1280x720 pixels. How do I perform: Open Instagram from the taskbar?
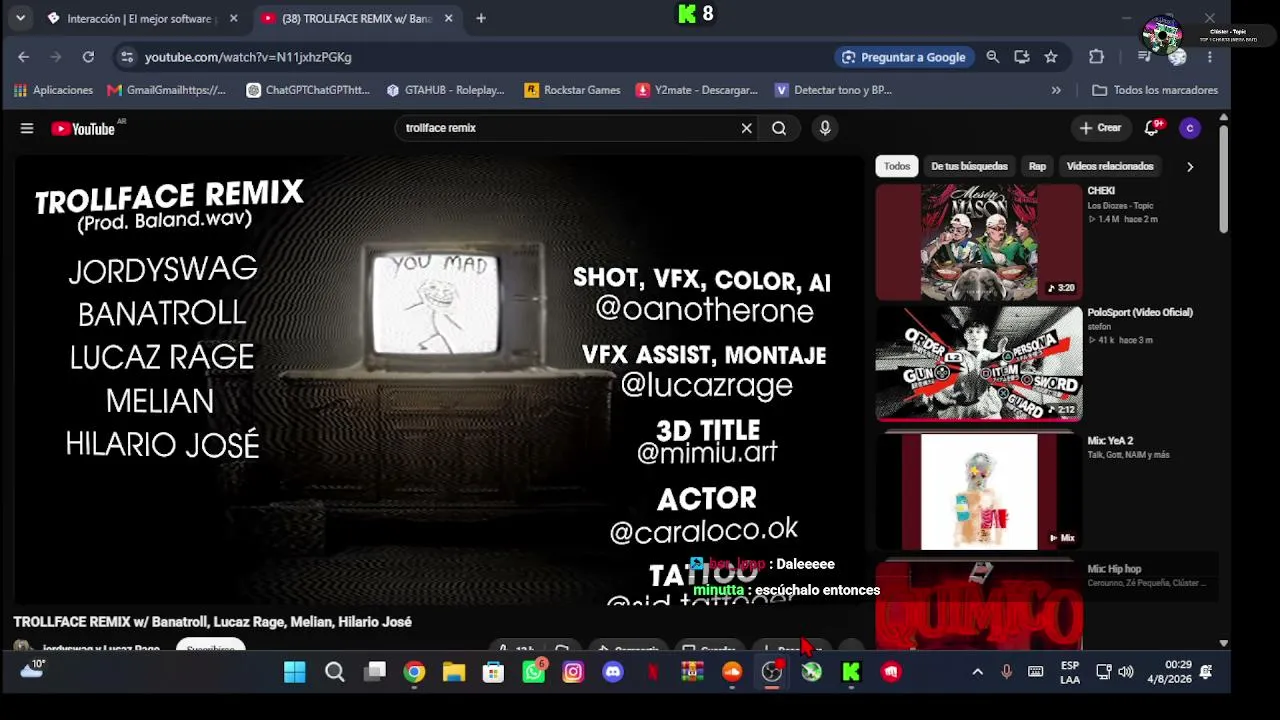click(573, 672)
